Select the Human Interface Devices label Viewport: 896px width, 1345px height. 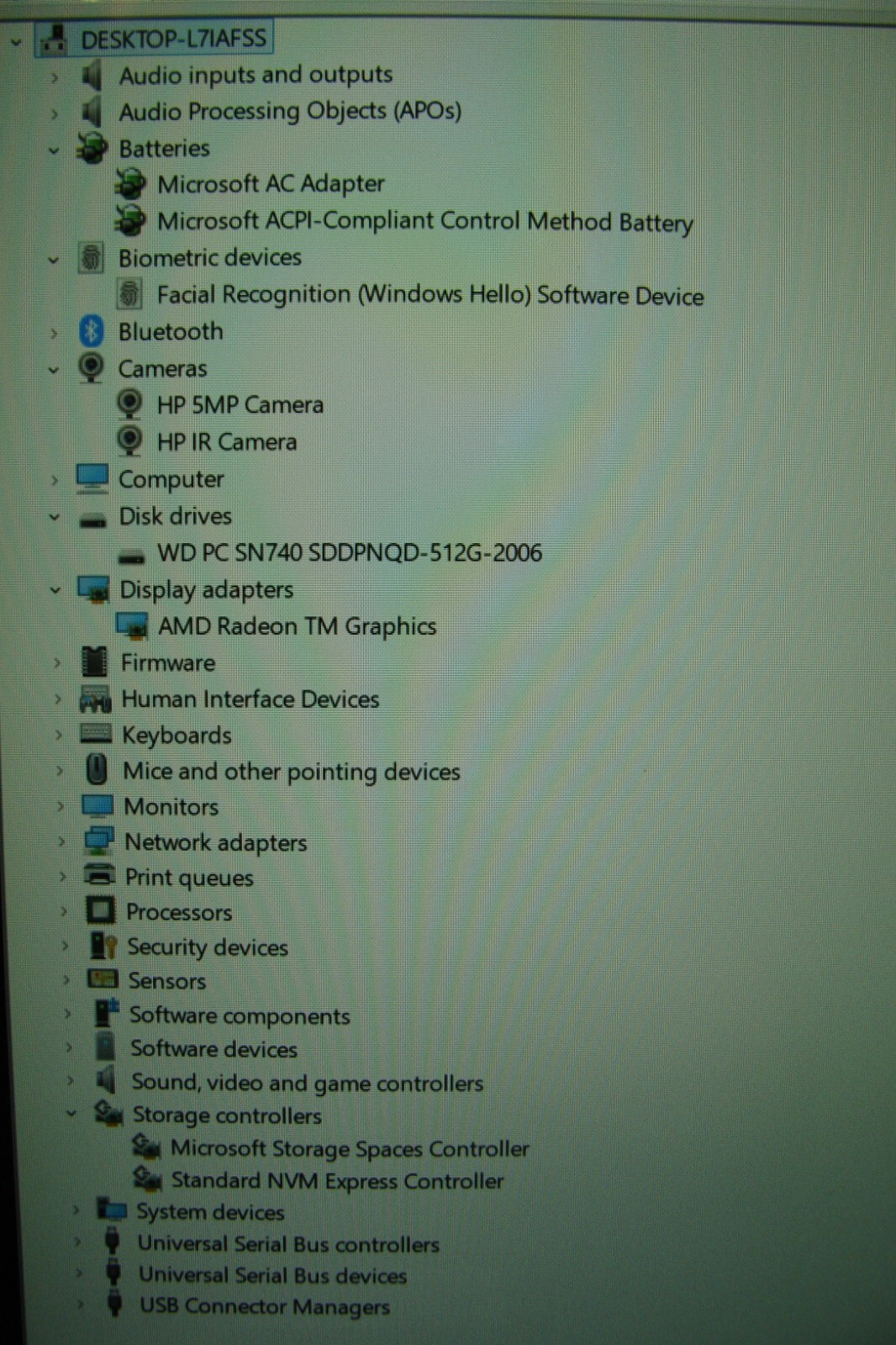click(x=250, y=699)
